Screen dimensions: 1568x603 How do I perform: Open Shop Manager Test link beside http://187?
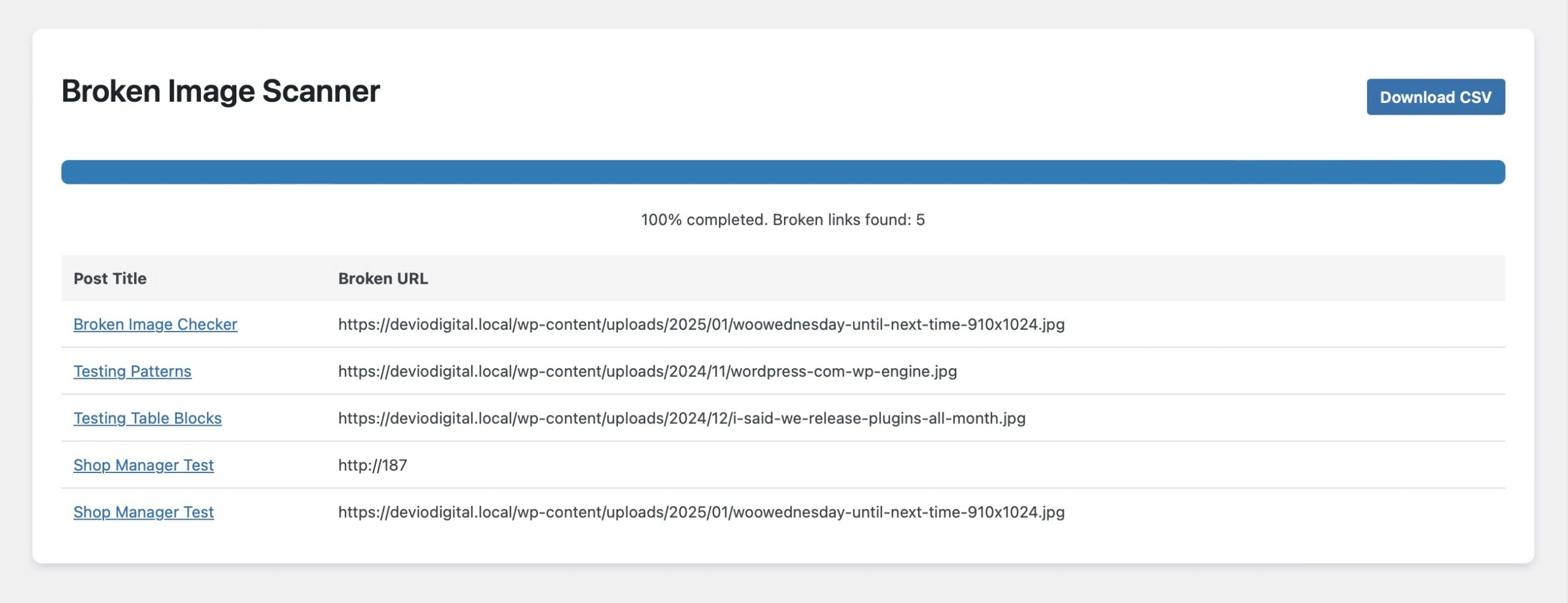point(143,465)
